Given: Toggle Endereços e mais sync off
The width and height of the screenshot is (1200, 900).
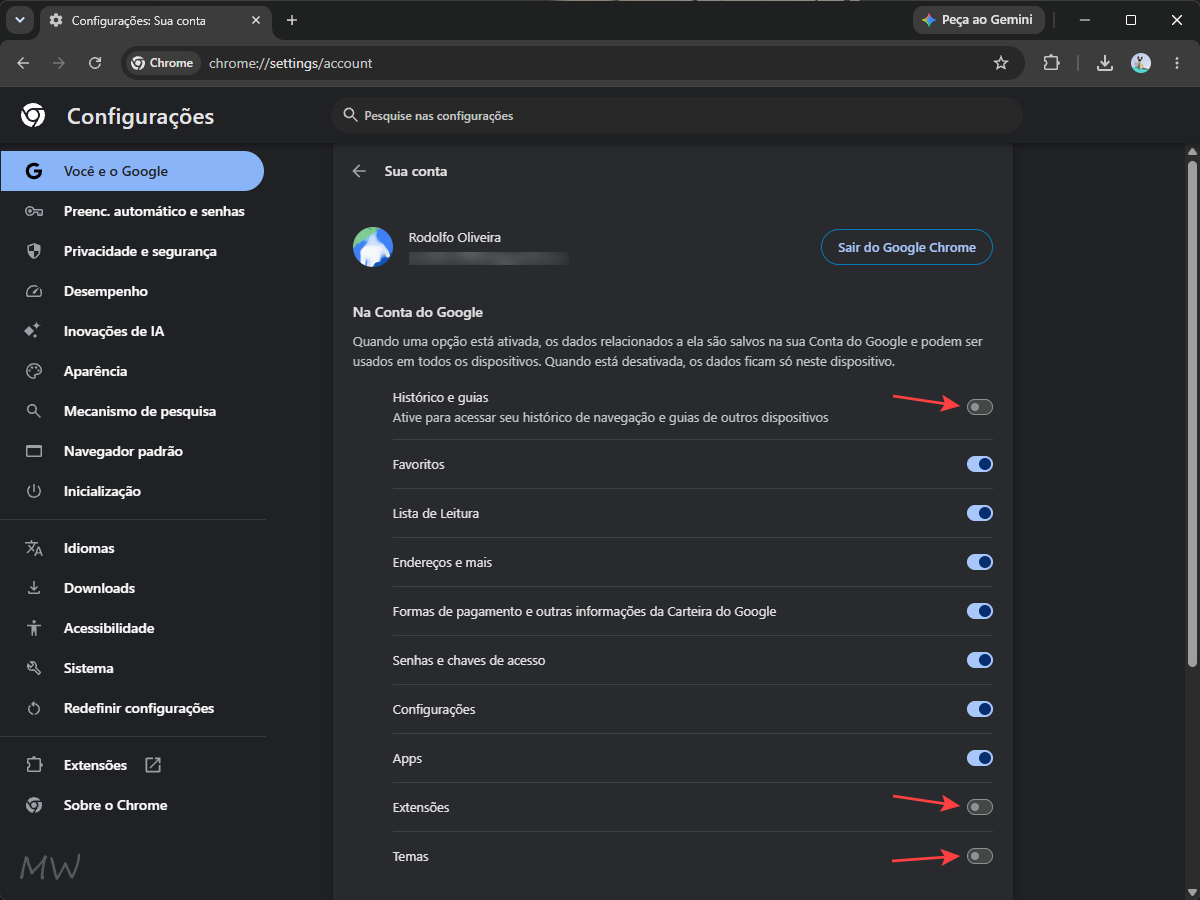Looking at the screenshot, I should click(x=980, y=562).
